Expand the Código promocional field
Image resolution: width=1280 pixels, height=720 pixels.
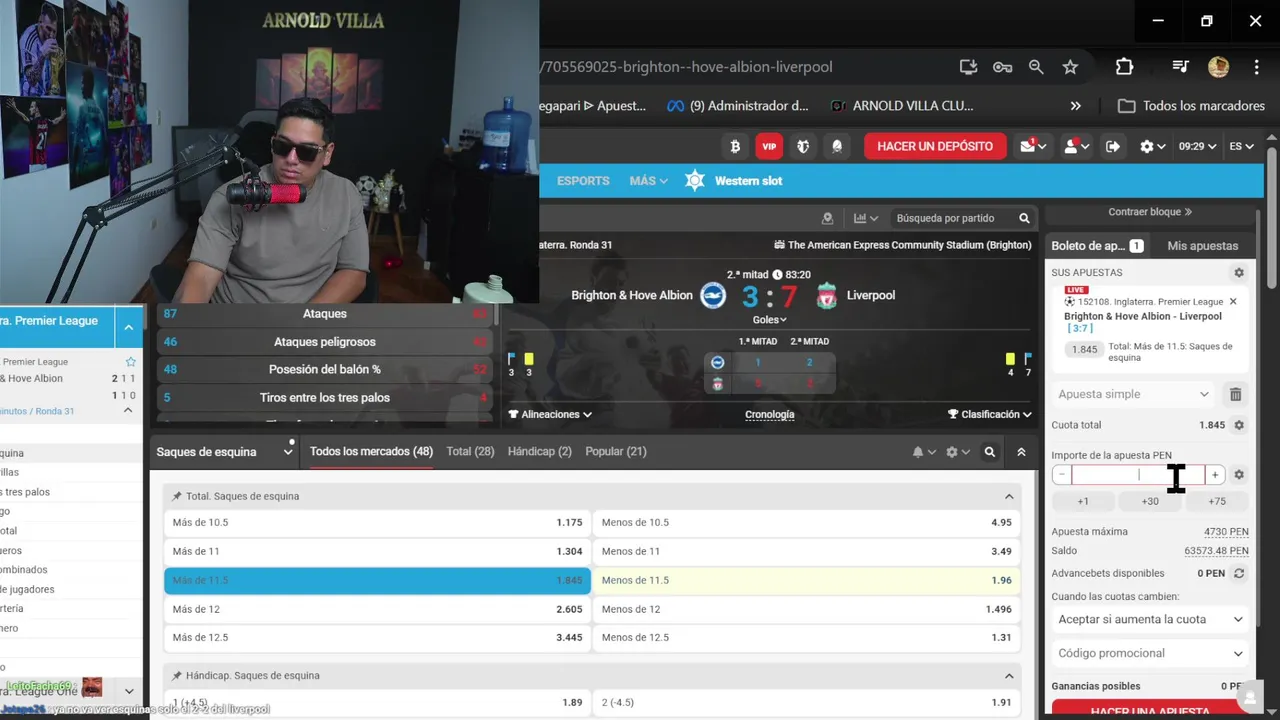coord(1150,653)
